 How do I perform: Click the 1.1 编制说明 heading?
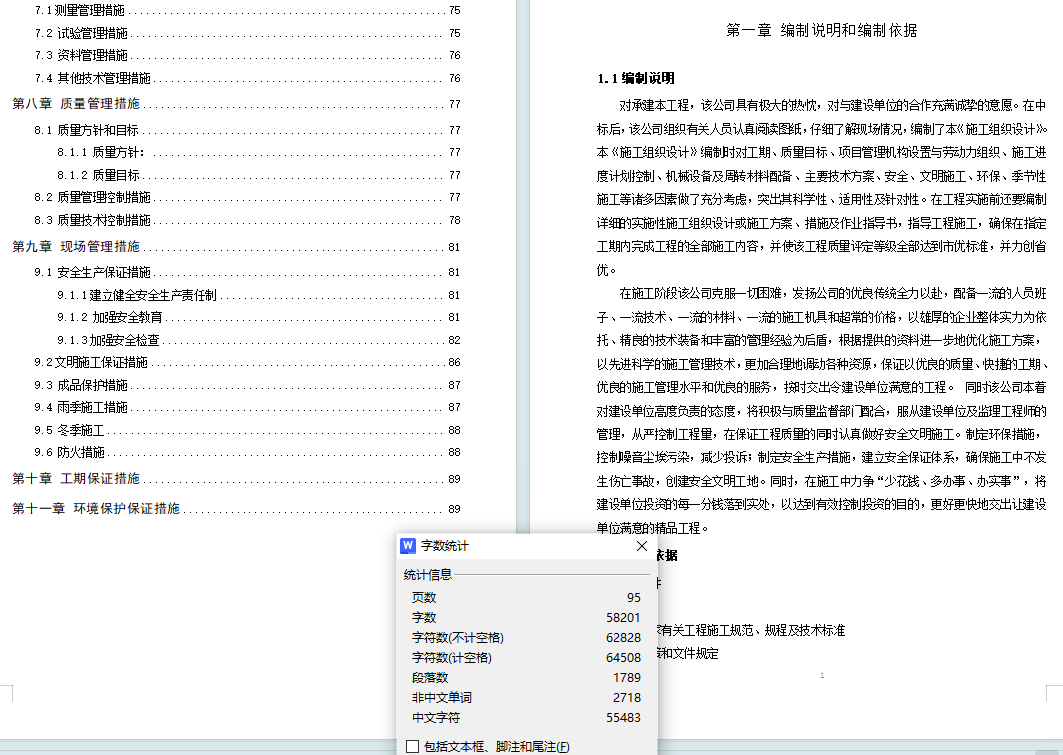point(635,78)
